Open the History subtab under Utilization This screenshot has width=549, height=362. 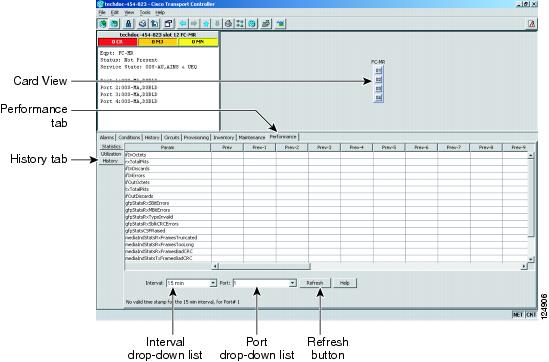point(110,161)
